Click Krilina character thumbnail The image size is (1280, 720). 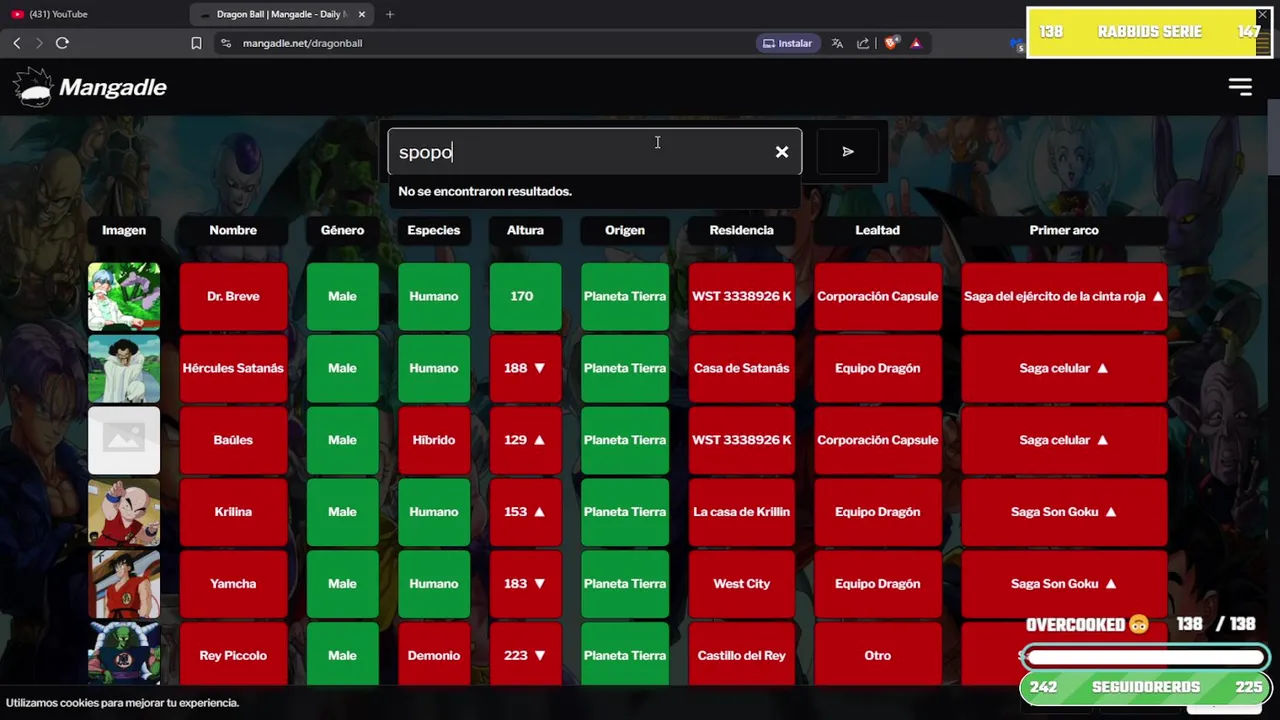point(124,512)
